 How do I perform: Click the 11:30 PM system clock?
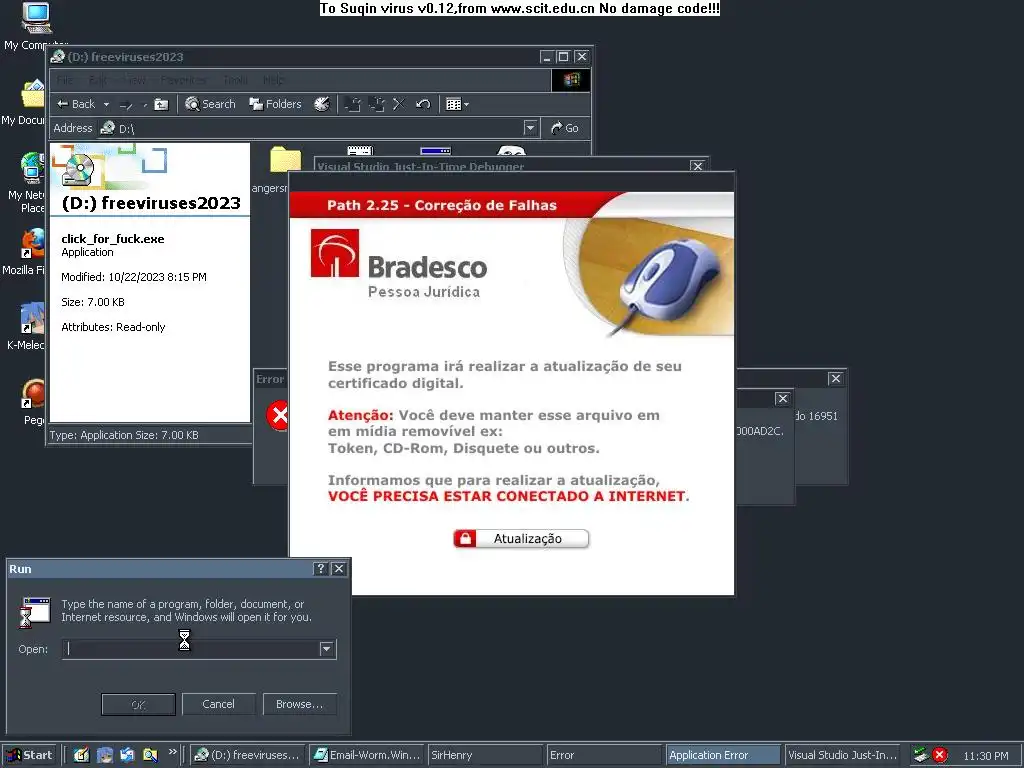coord(986,756)
